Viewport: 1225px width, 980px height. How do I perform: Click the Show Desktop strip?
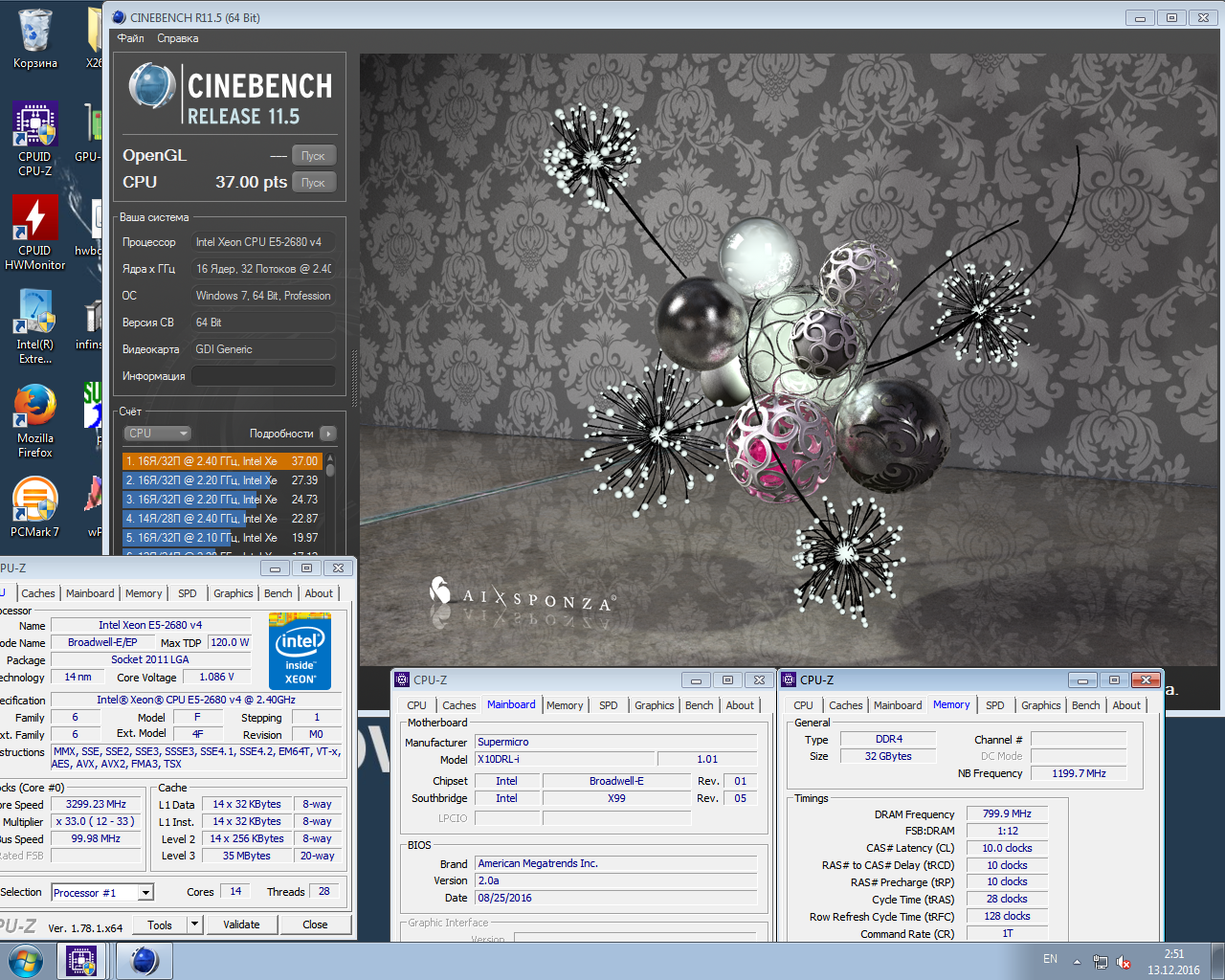[1218, 961]
